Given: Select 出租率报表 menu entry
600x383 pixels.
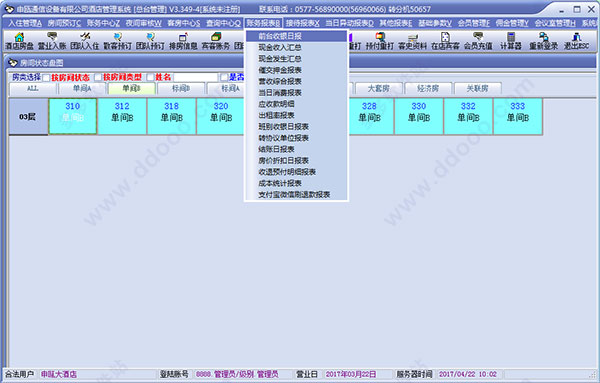Looking at the screenshot, I should pyautogui.click(x=296, y=116).
